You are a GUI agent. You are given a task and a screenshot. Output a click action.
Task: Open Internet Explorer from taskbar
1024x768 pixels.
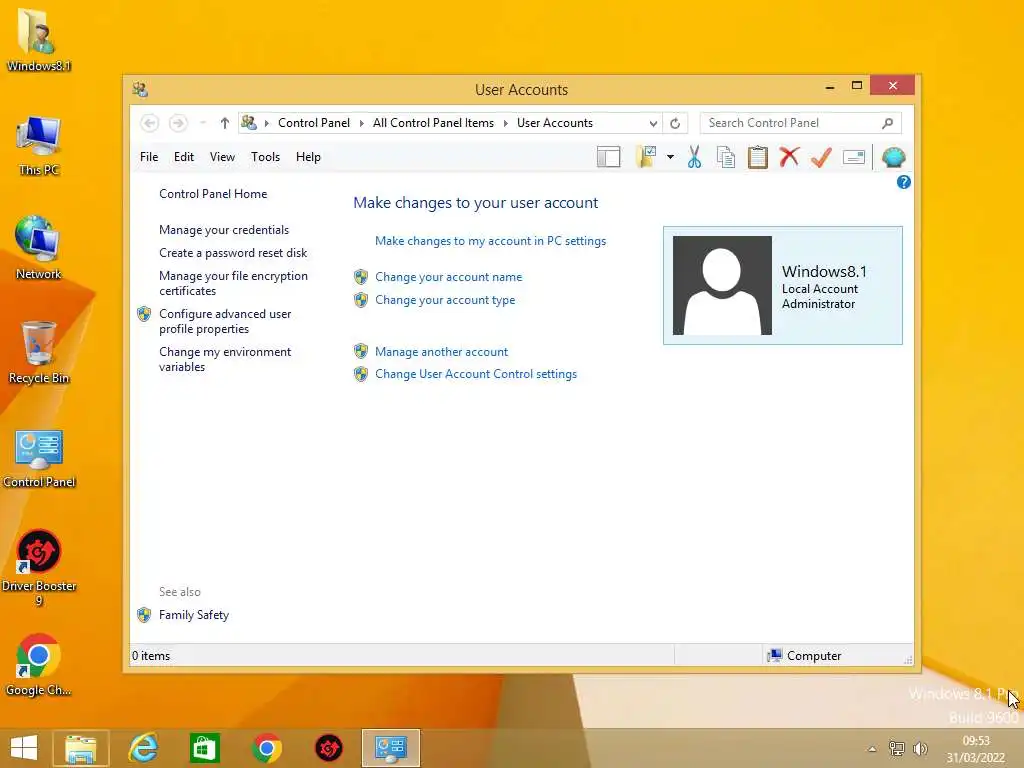coord(143,748)
